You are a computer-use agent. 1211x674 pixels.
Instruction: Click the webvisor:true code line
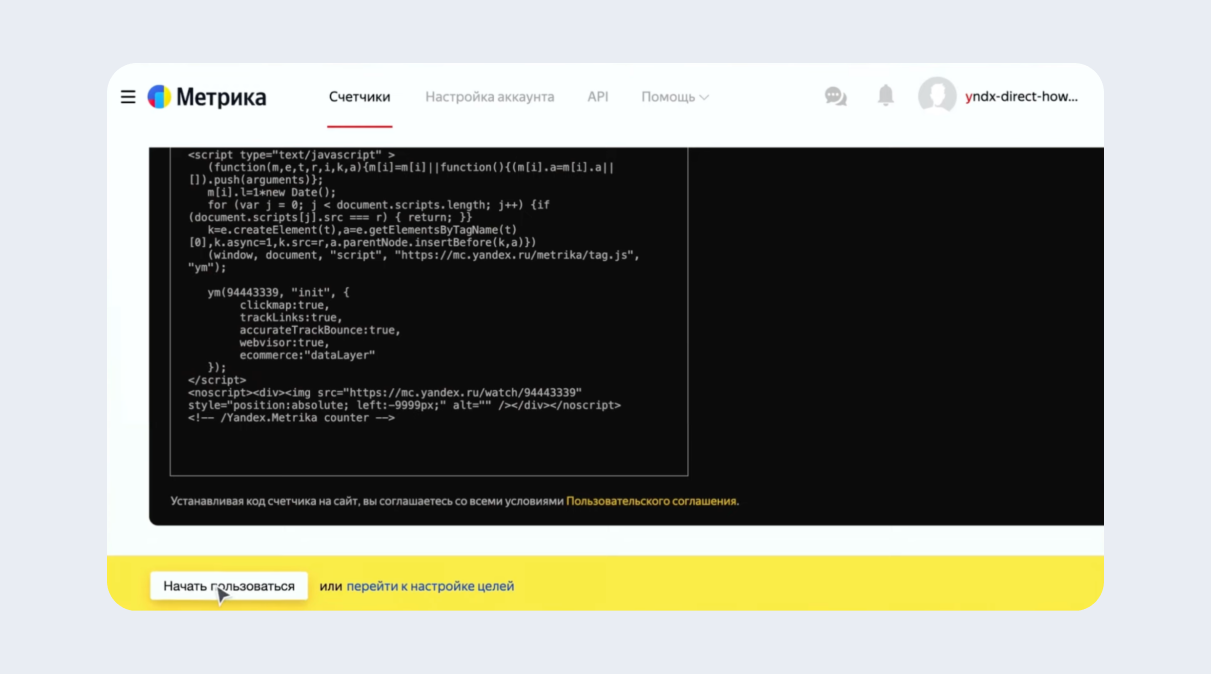283,342
